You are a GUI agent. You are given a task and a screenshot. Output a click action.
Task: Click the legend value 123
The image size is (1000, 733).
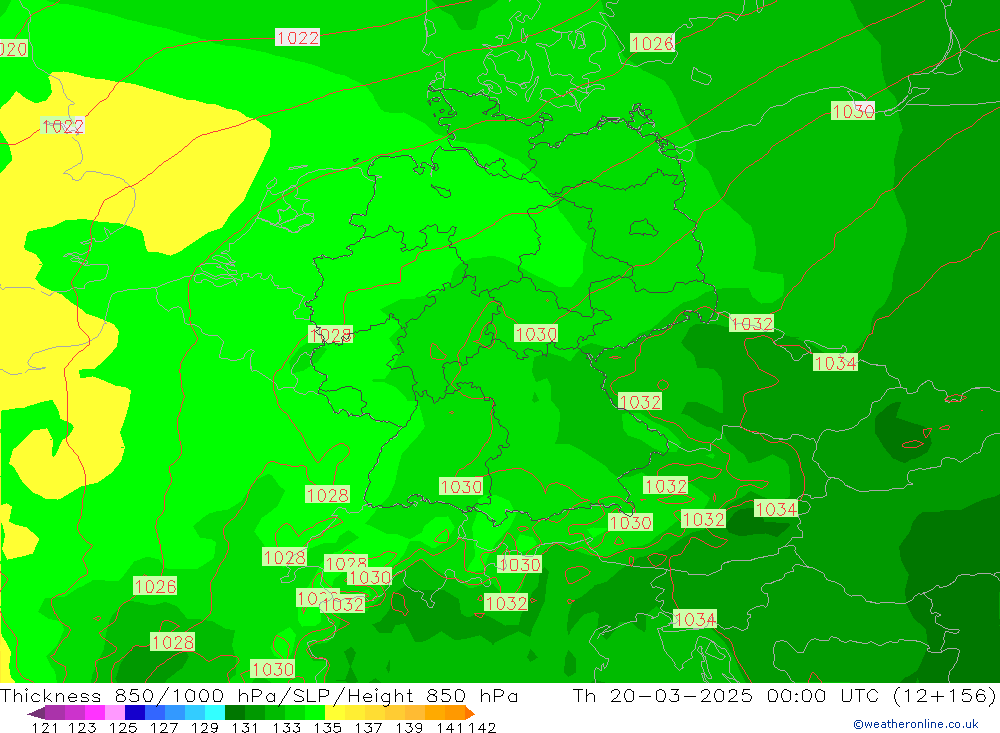click(82, 727)
